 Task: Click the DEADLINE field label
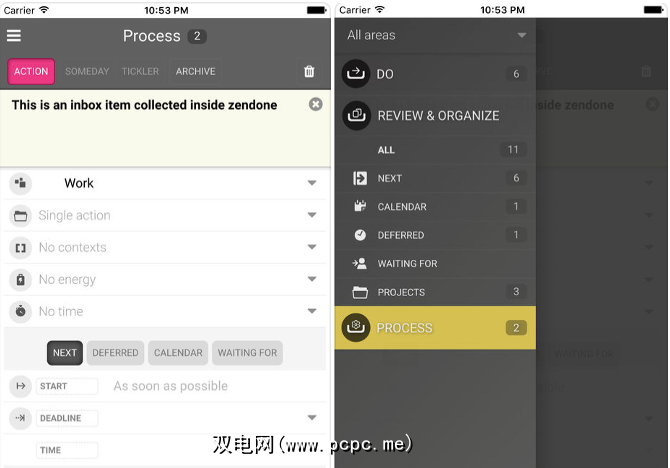tap(67, 418)
